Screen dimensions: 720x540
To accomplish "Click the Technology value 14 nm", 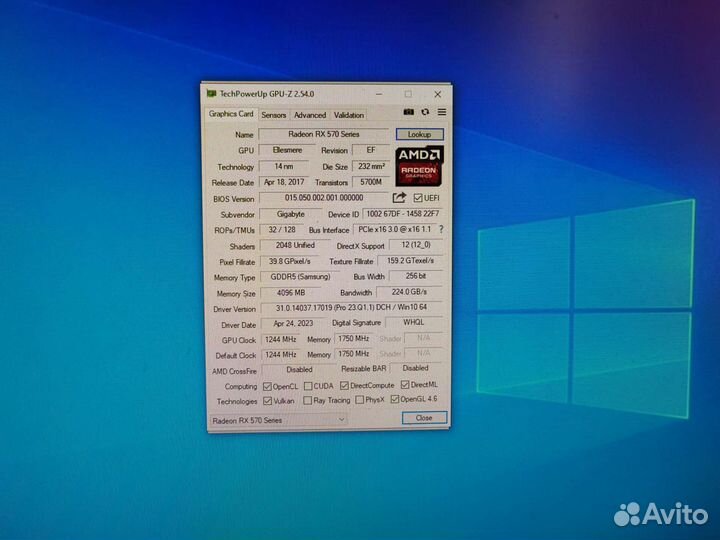I will 284,166.
